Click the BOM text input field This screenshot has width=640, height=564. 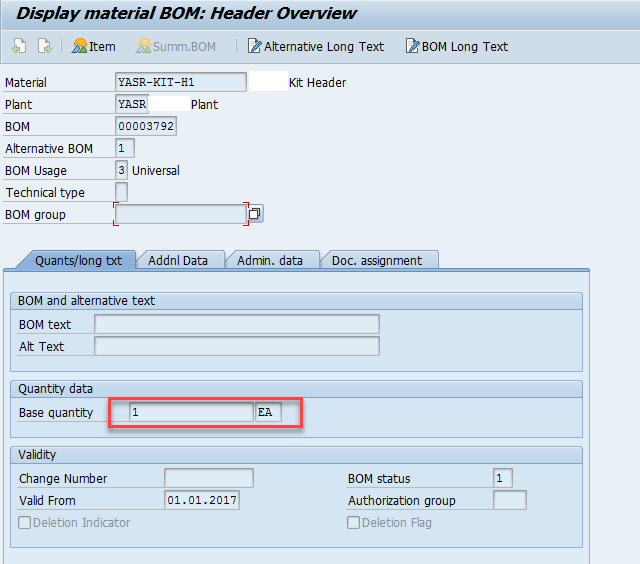pos(237,324)
